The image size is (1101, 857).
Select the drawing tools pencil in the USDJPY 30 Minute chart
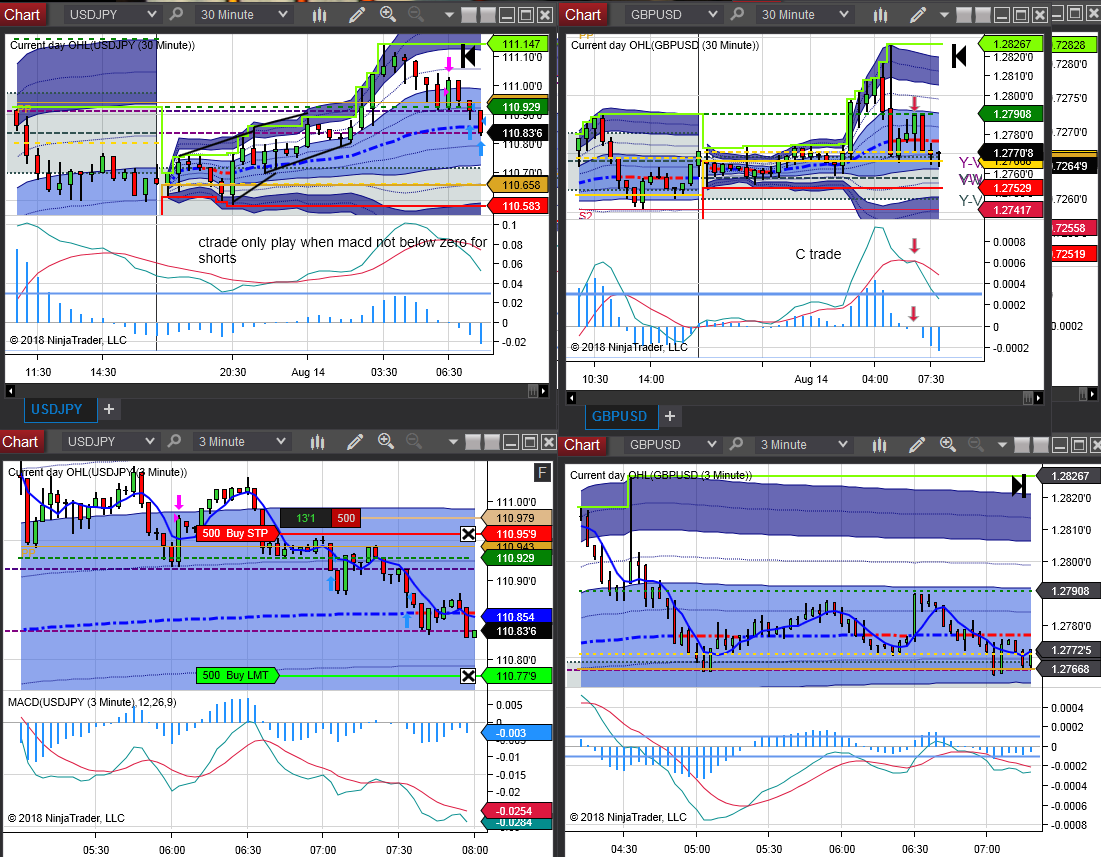357,14
